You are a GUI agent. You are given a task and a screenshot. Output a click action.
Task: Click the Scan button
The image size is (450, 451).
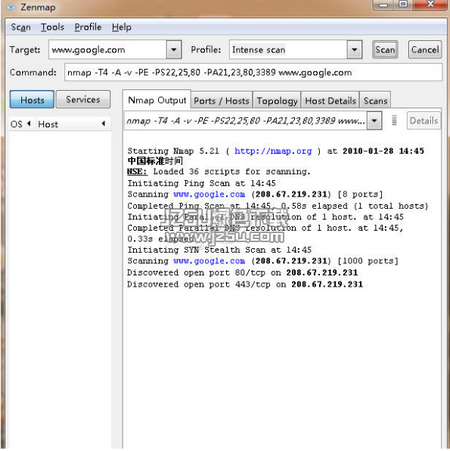point(385,50)
